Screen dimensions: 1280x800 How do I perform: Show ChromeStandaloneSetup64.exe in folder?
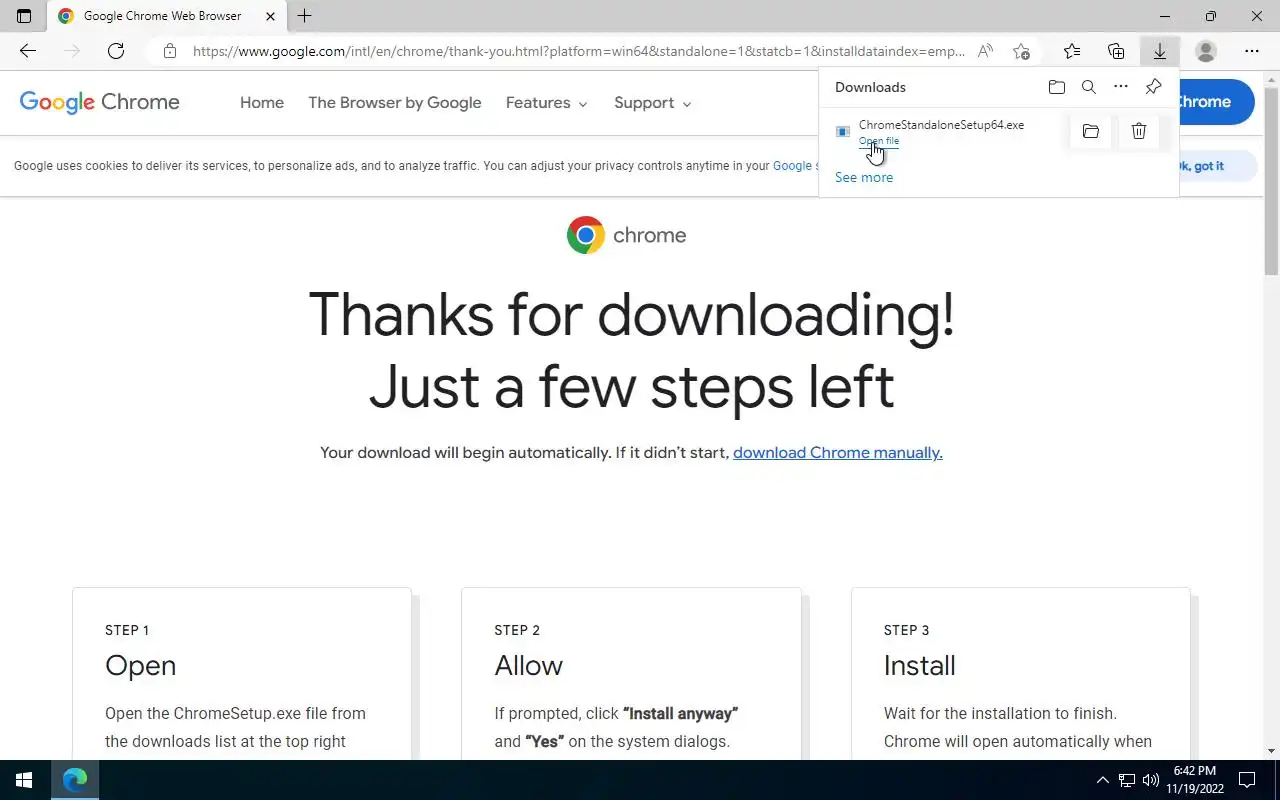(1091, 131)
